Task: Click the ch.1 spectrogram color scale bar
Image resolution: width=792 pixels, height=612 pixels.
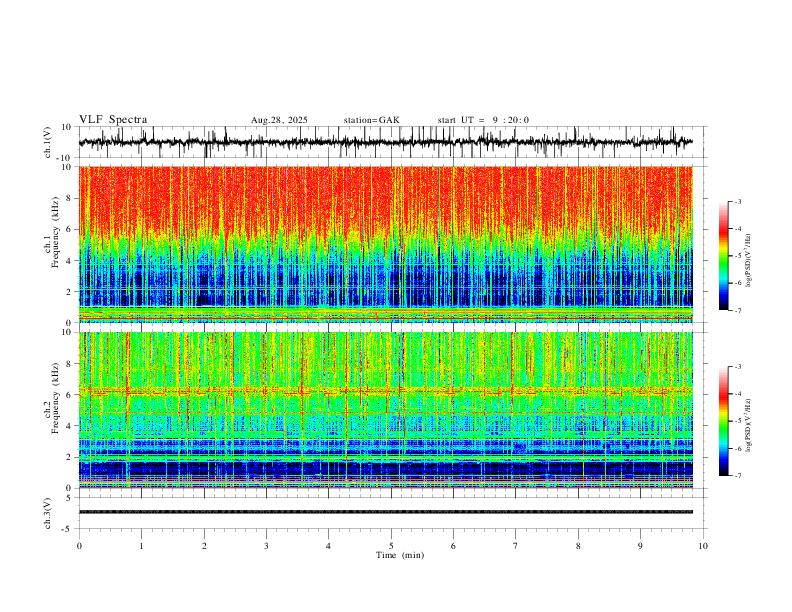Action: click(x=724, y=256)
